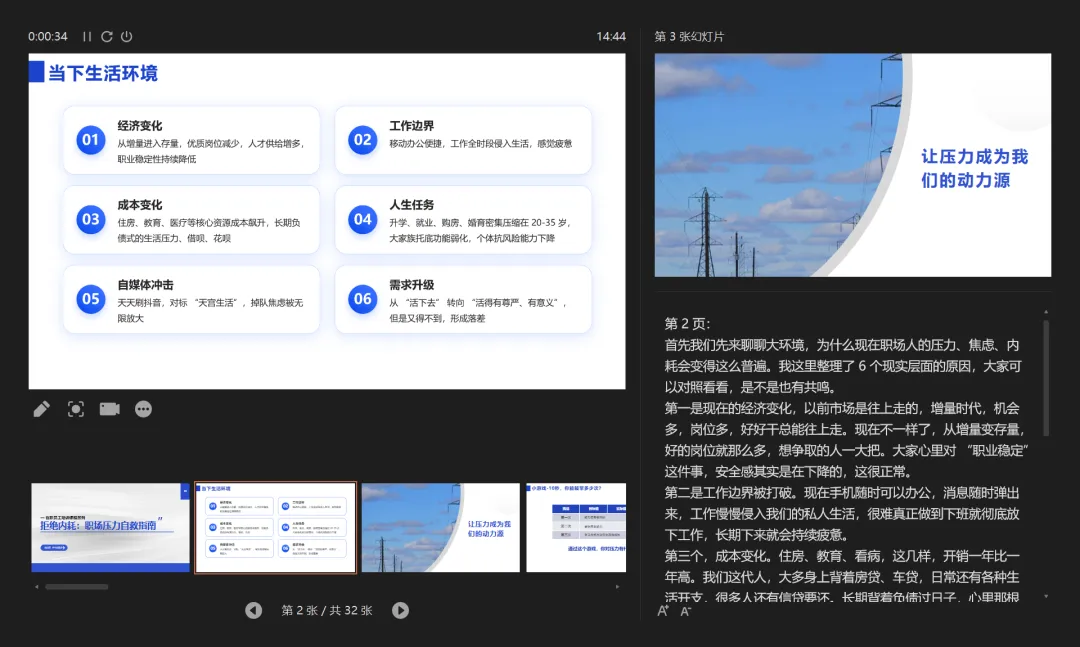Decrease notes font size
The width and height of the screenshot is (1080, 647).
pos(685,611)
